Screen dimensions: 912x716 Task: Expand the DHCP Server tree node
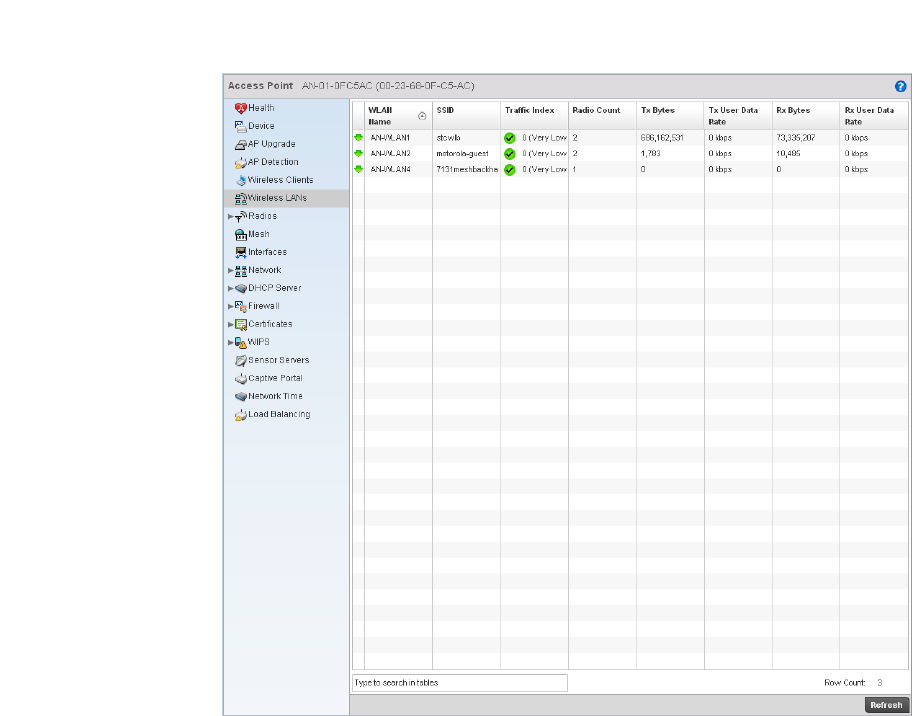pyautogui.click(x=230, y=288)
